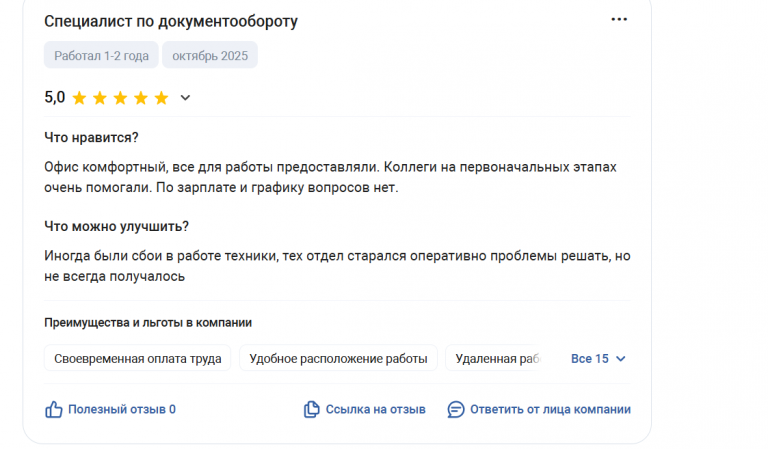
Task: Click Ответить от лица компании
Action: pos(551,409)
